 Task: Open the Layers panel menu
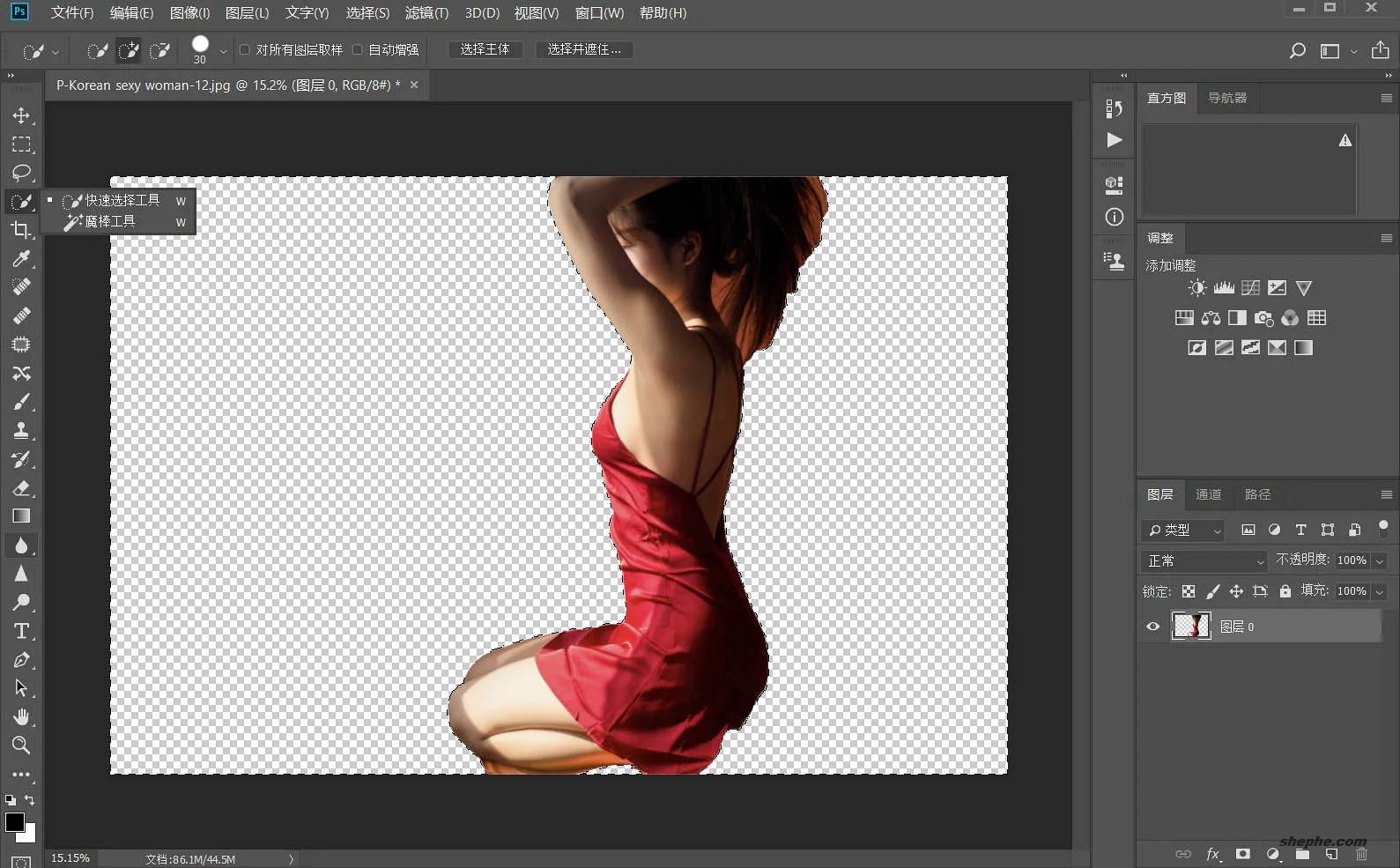pyautogui.click(x=1386, y=494)
